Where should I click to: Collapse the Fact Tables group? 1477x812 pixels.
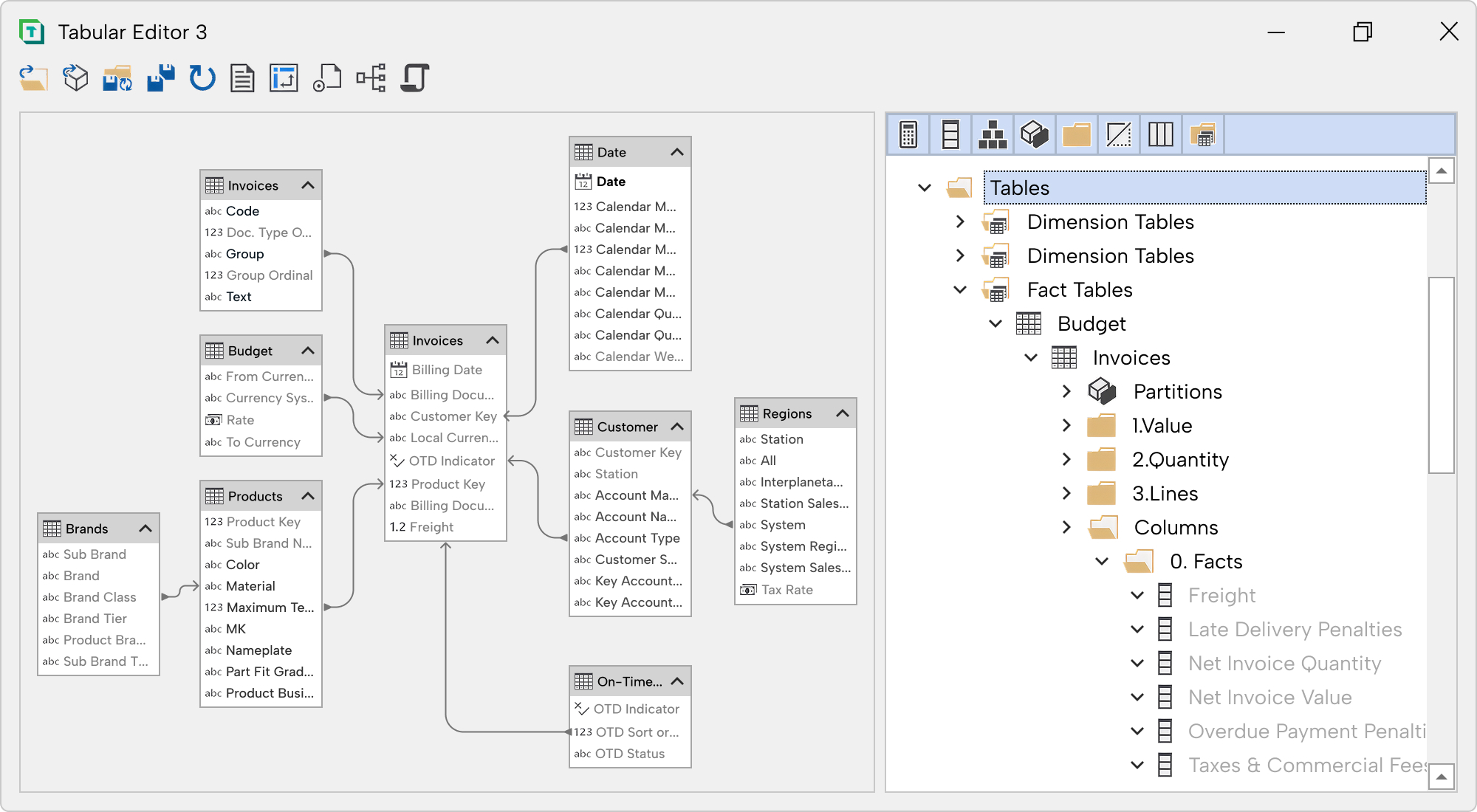pos(960,289)
